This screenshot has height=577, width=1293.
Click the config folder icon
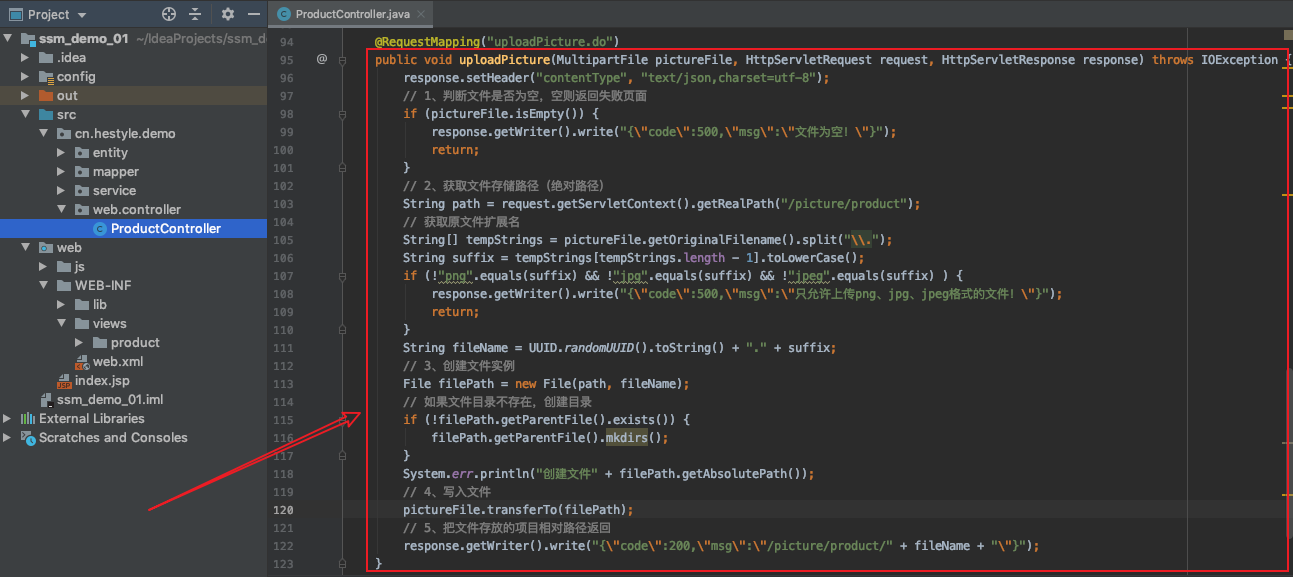point(46,76)
